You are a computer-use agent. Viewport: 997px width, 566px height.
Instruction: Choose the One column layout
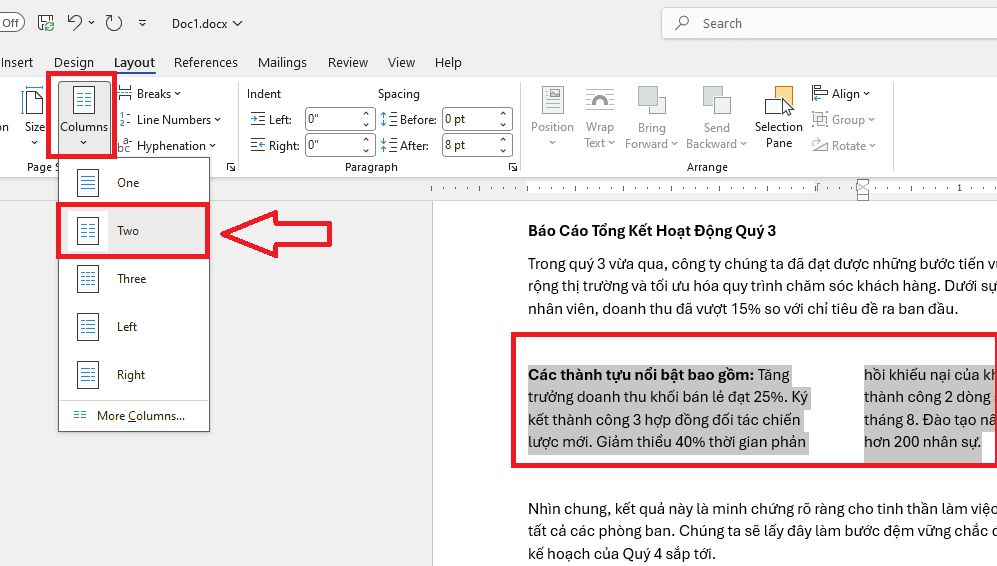134,183
